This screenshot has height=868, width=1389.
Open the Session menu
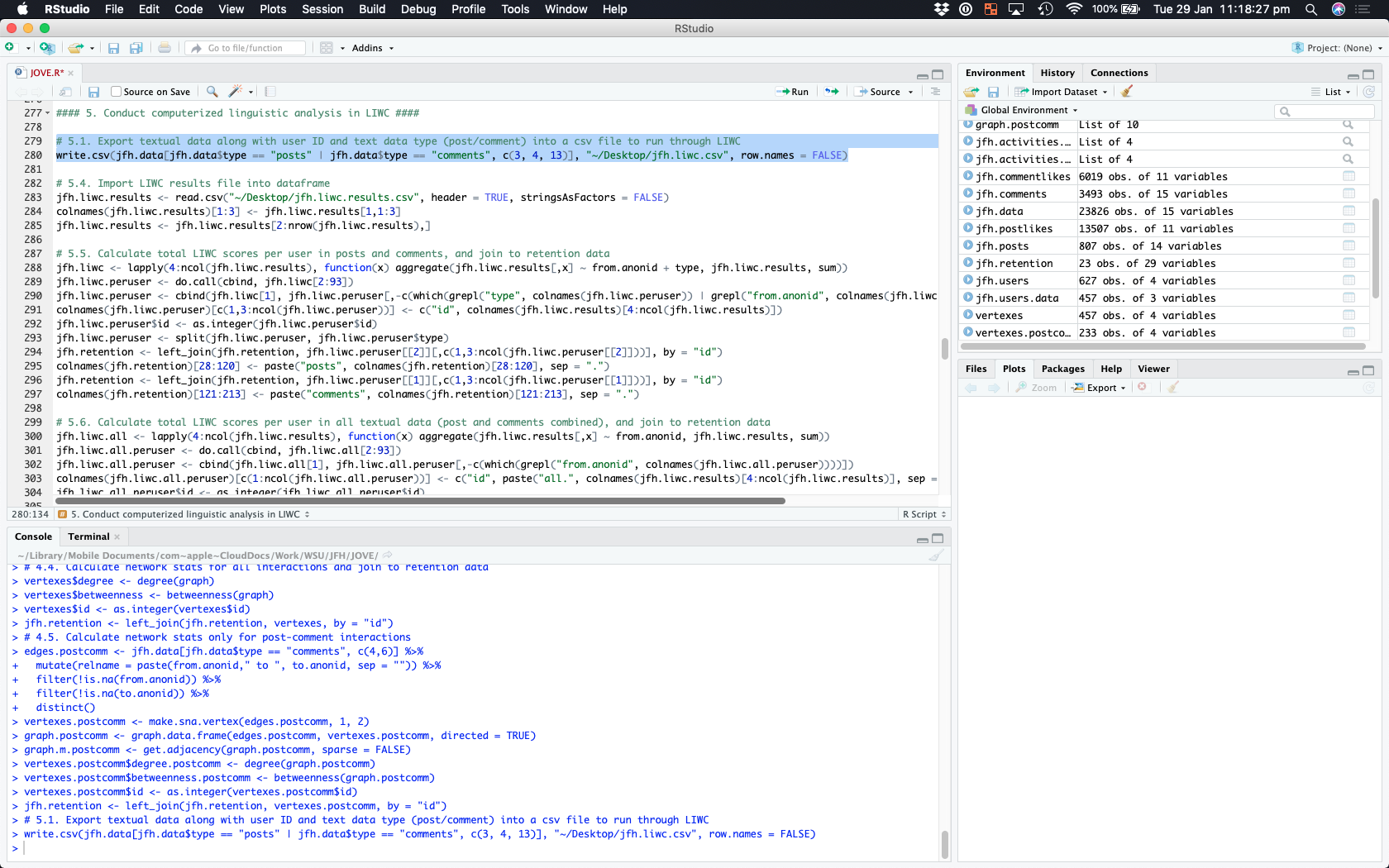[322, 9]
